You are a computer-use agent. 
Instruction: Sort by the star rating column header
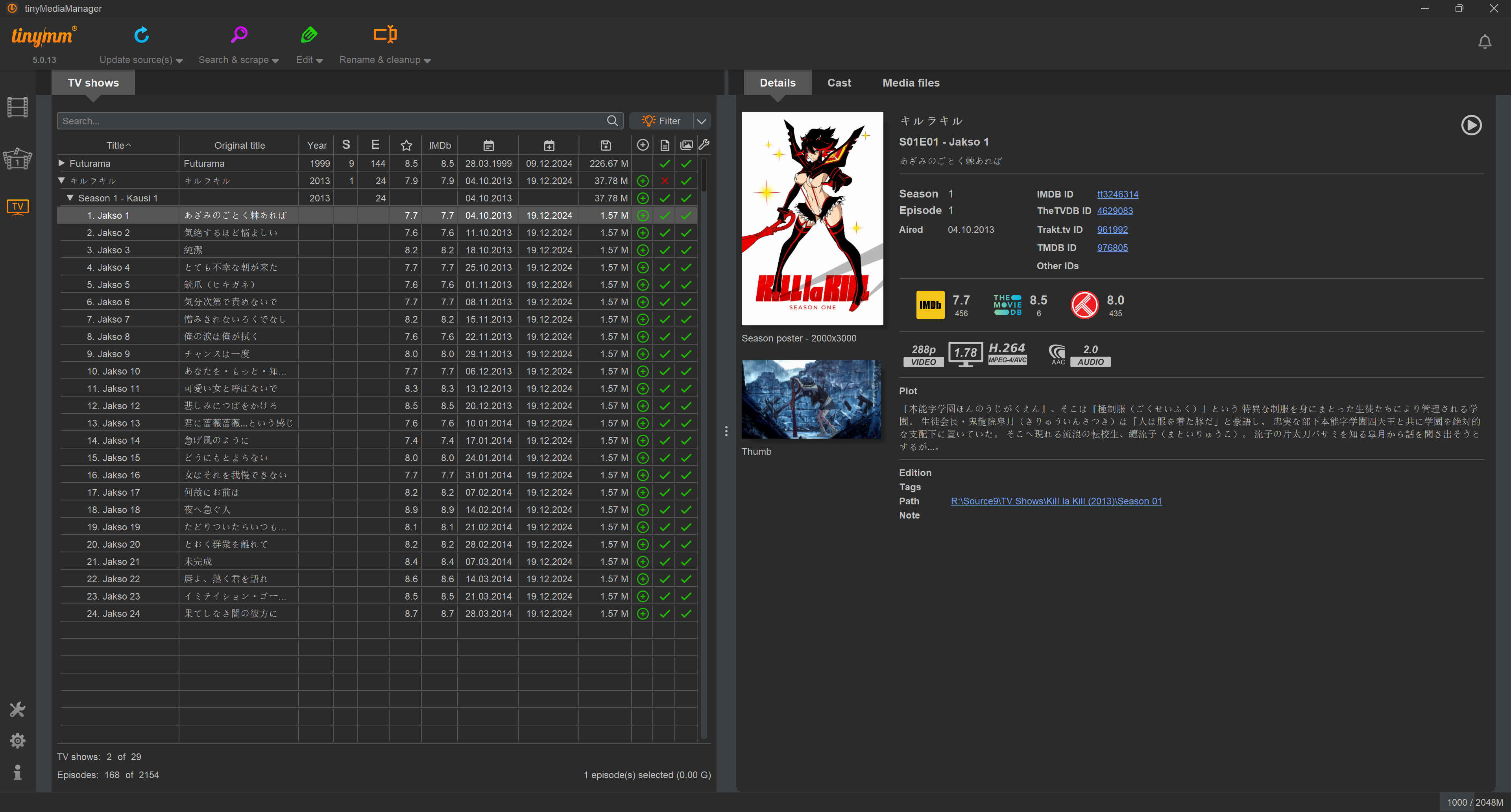tap(406, 146)
